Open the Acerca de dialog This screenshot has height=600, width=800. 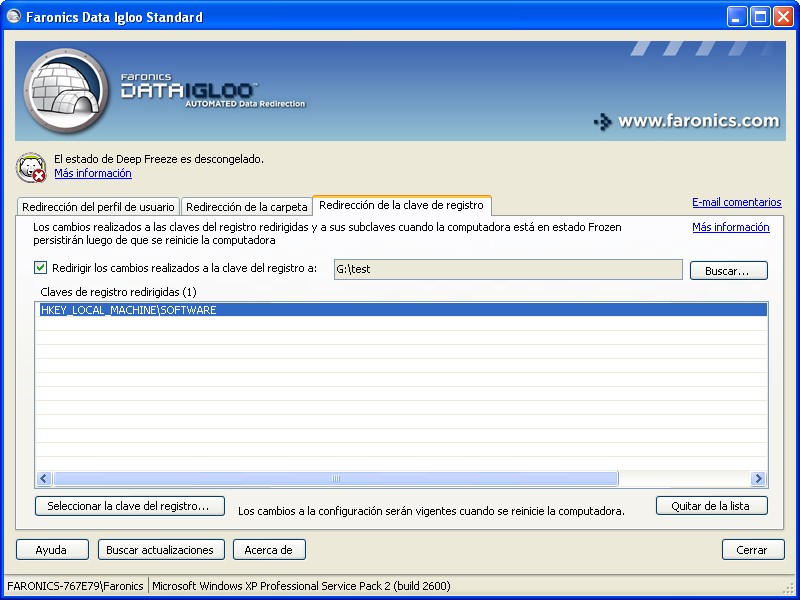[x=269, y=549]
